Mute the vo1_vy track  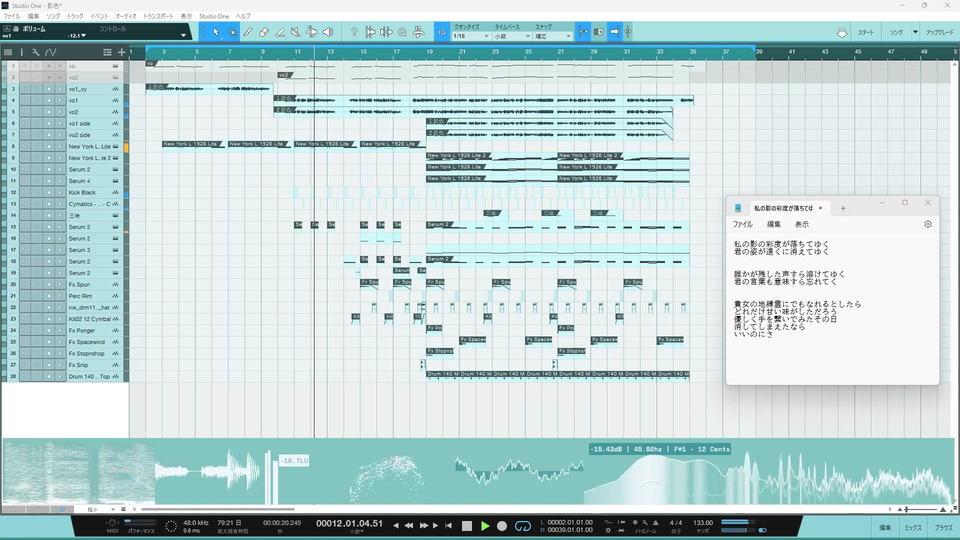click(x=25, y=89)
